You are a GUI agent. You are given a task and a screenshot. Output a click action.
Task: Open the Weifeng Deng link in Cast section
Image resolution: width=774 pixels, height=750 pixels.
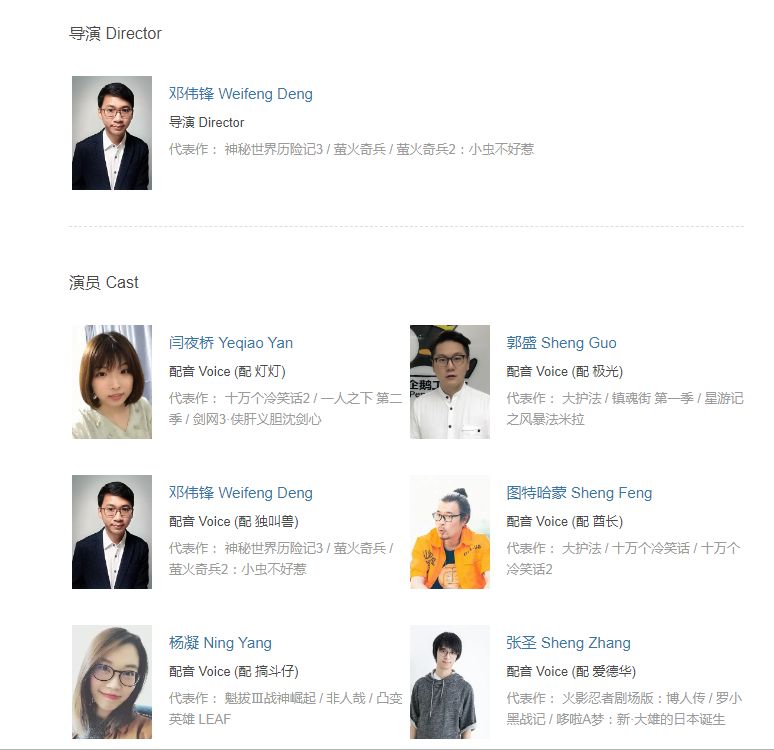(240, 493)
